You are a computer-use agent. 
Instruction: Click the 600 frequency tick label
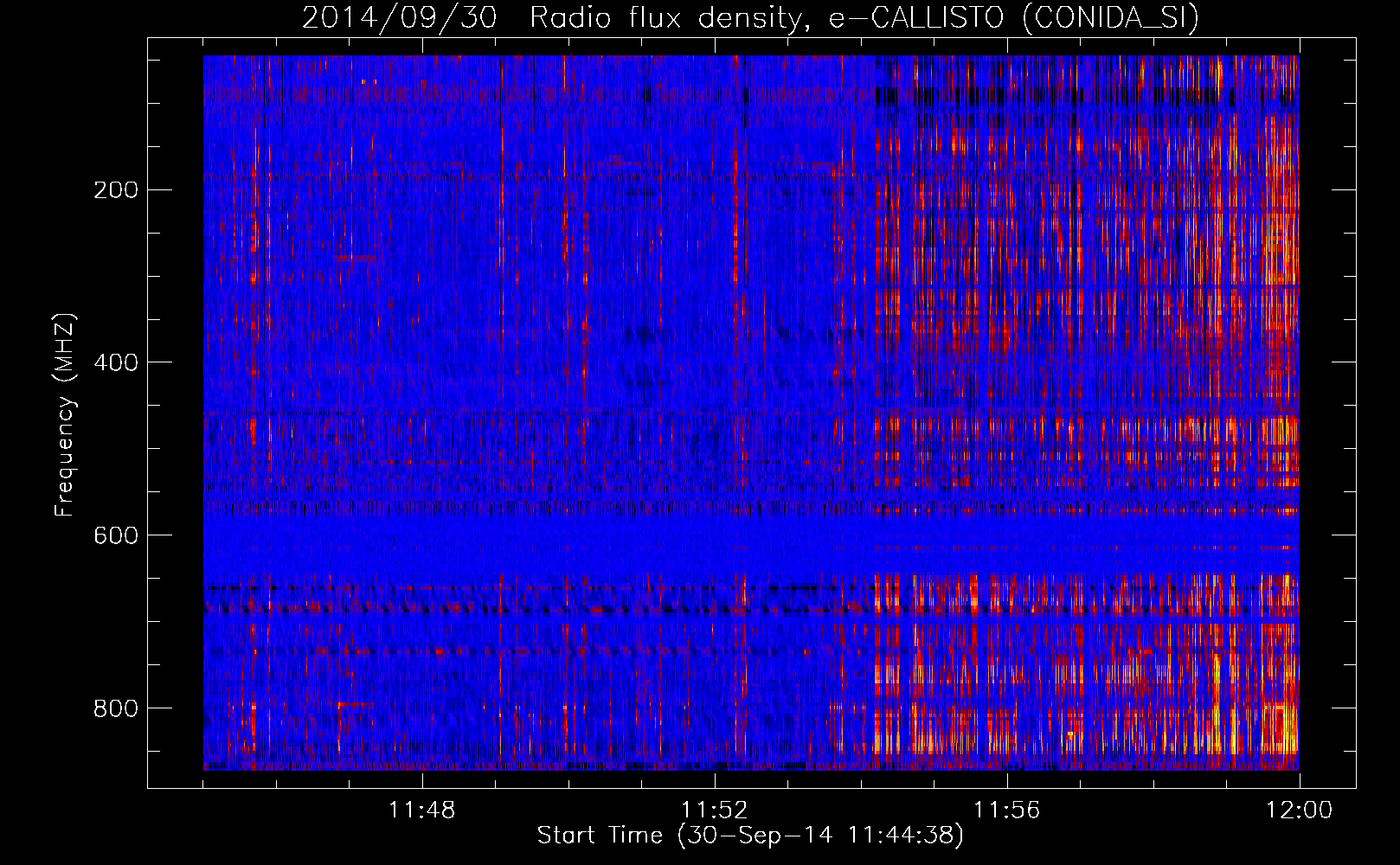(x=115, y=535)
